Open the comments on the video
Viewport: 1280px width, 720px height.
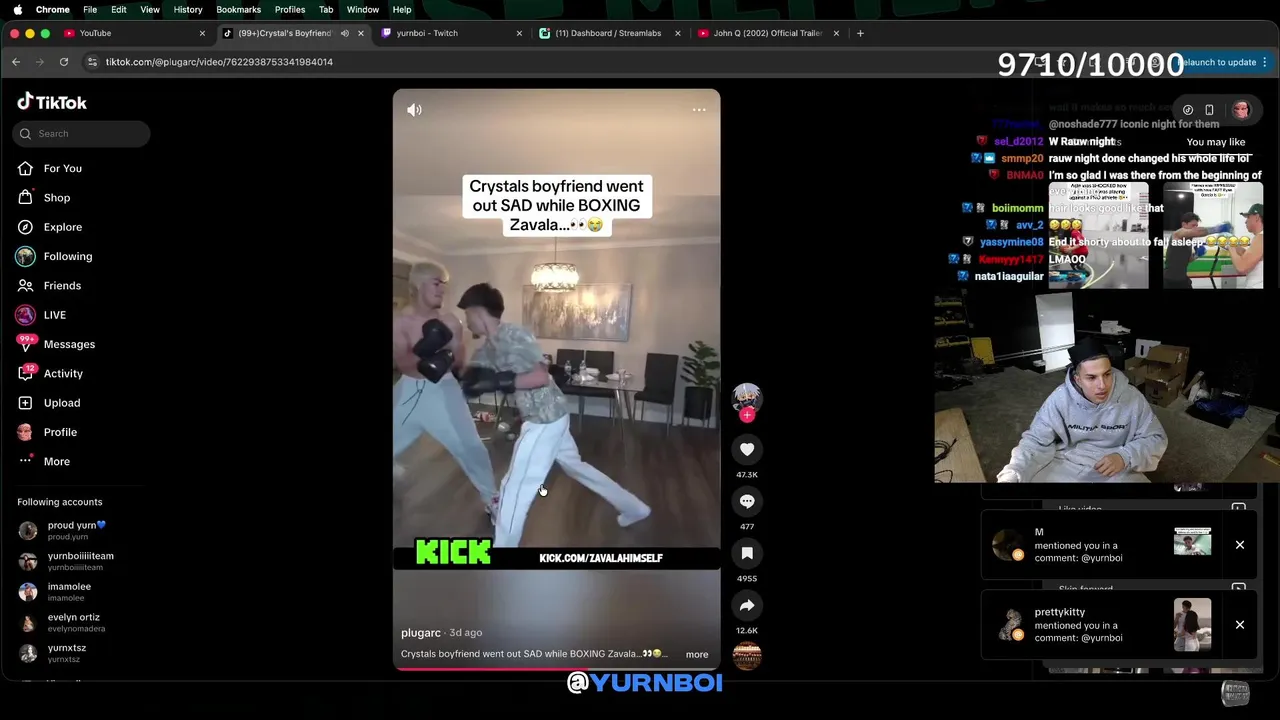[747, 502]
